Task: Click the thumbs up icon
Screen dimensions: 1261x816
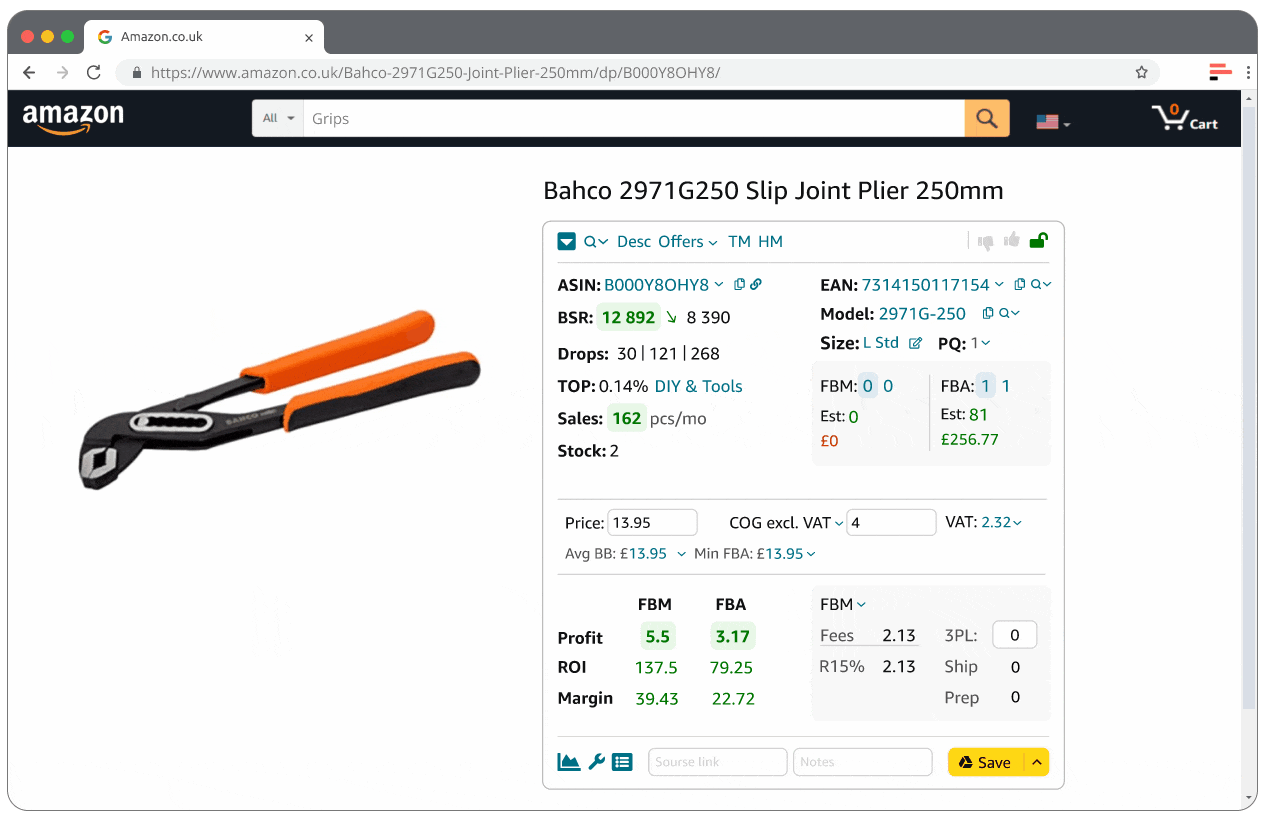Action: point(1012,240)
